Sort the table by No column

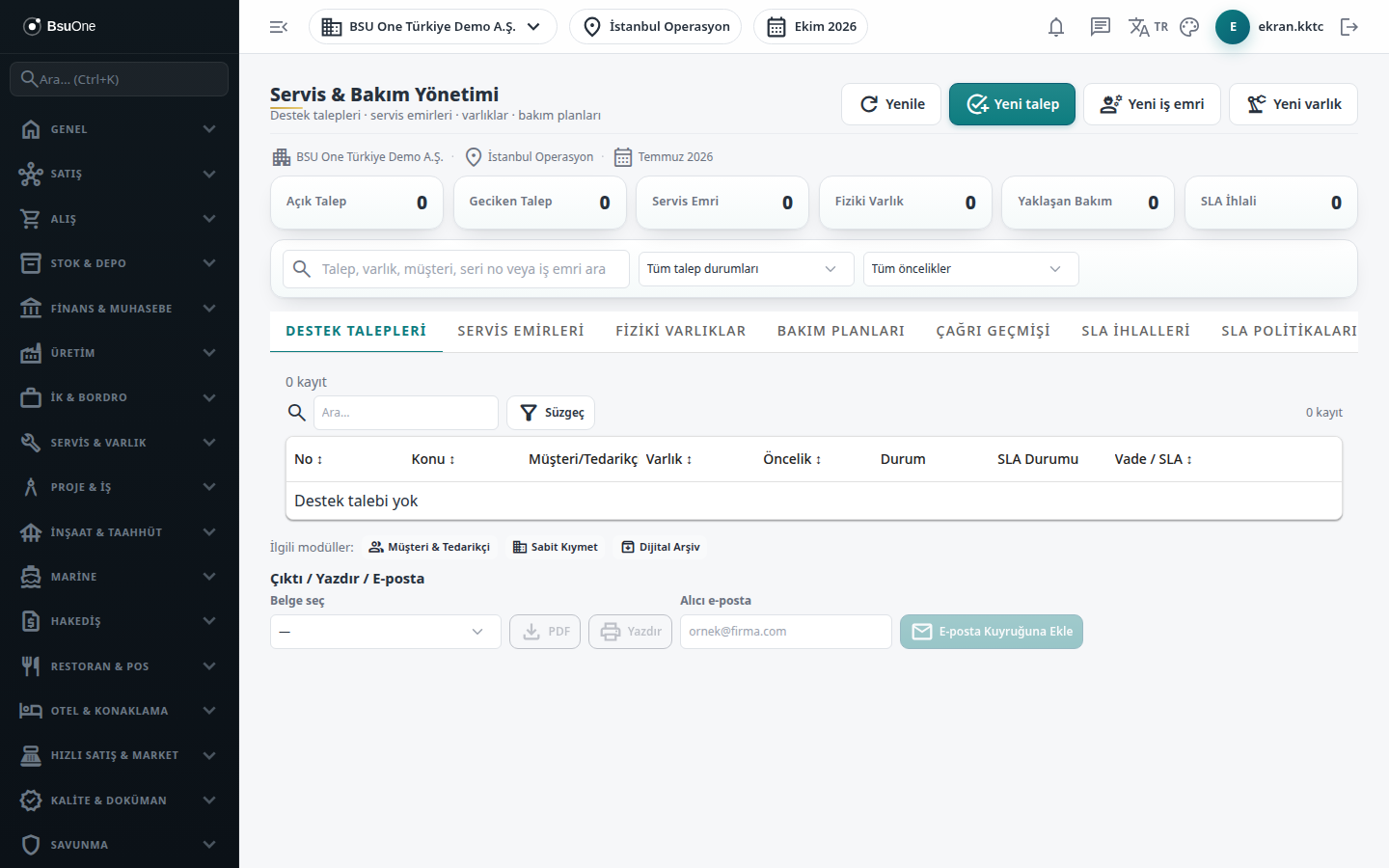309,459
